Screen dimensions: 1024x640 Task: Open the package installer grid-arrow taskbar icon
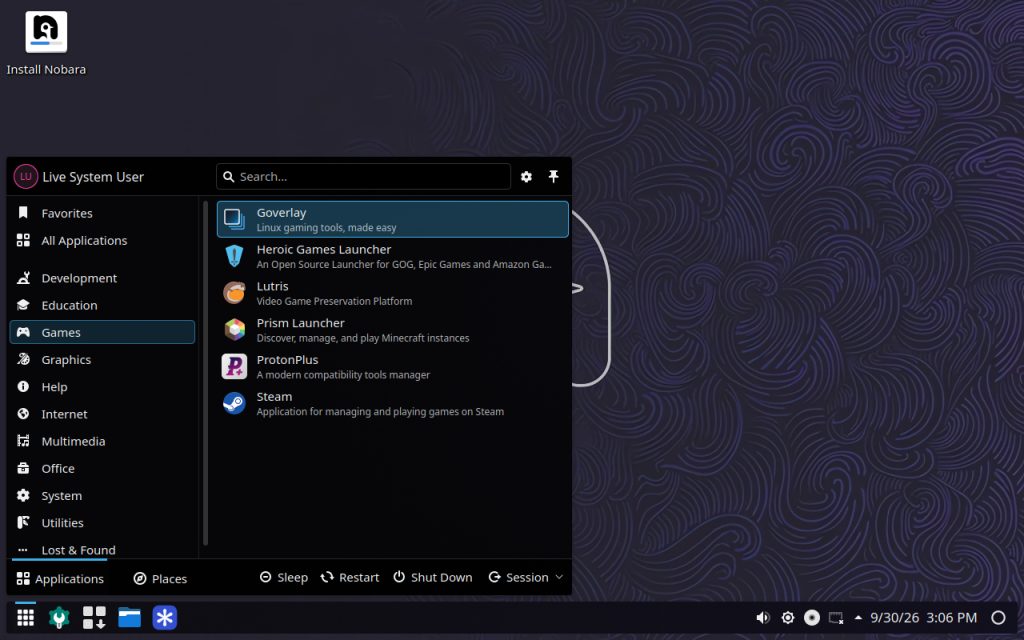pyautogui.click(x=94, y=617)
